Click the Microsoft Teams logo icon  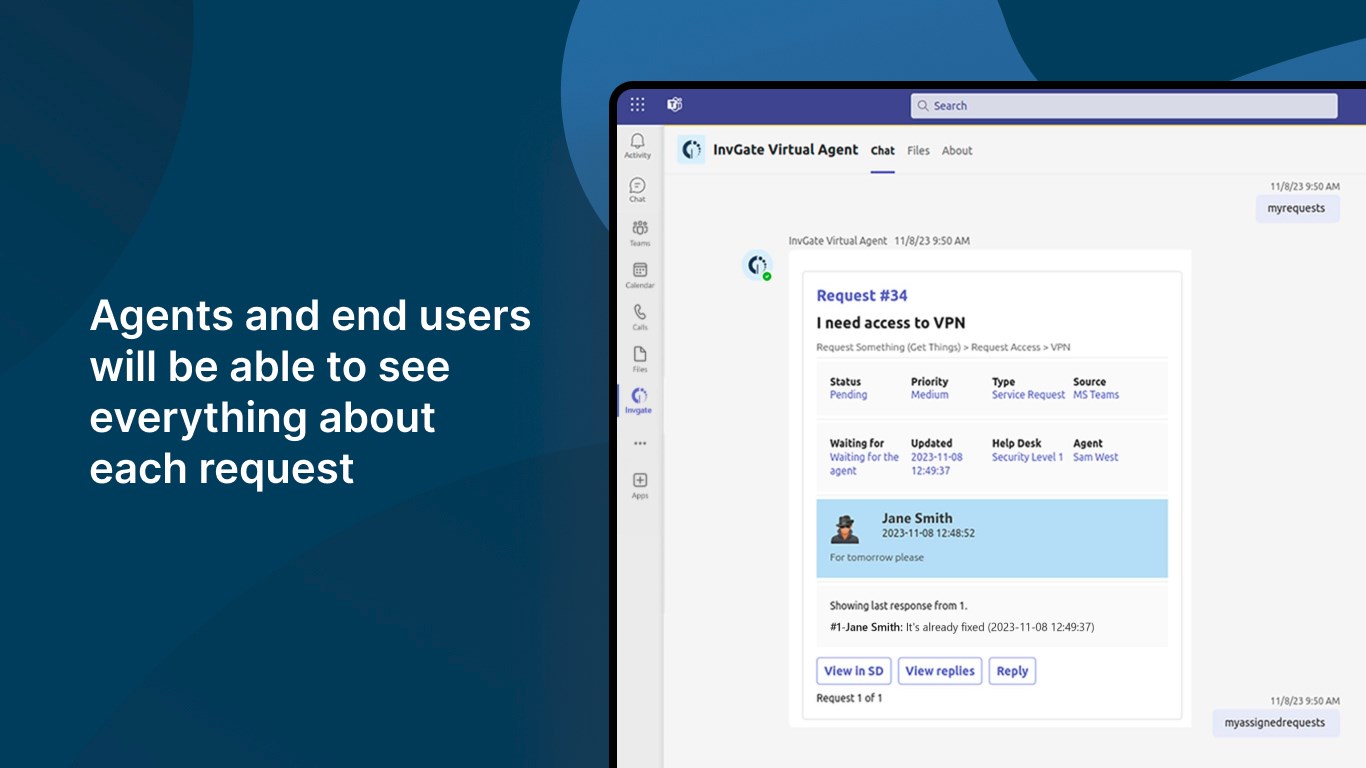pyautogui.click(x=675, y=105)
